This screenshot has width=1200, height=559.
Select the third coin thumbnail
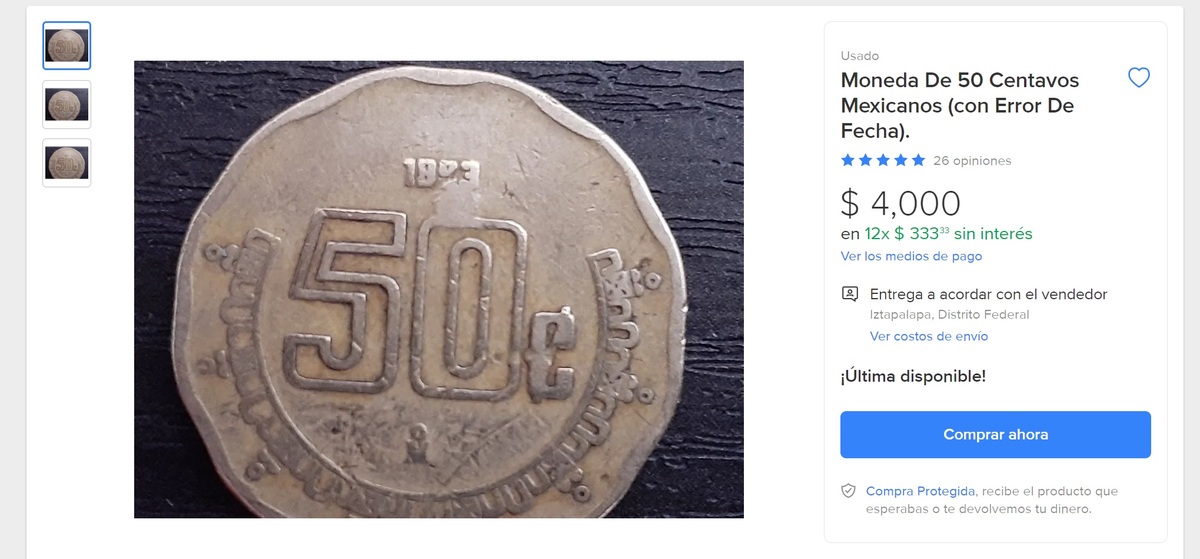(67, 162)
